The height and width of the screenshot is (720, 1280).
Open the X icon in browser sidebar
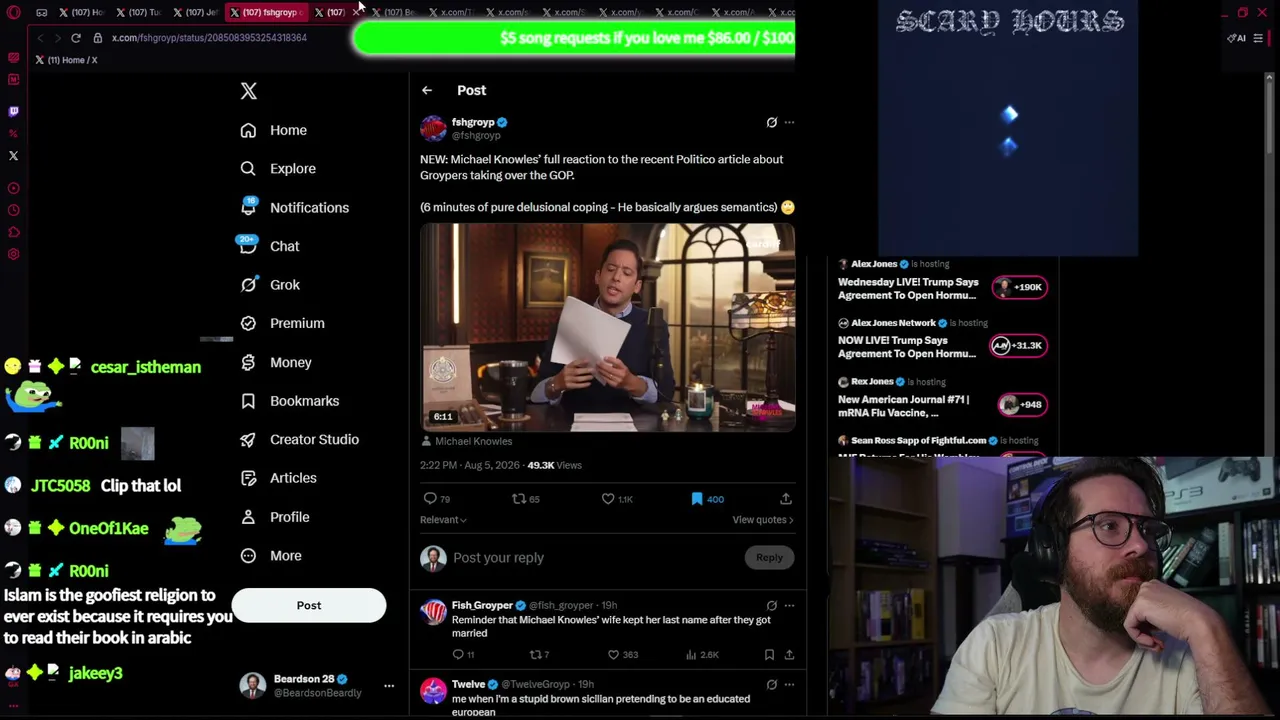13,156
